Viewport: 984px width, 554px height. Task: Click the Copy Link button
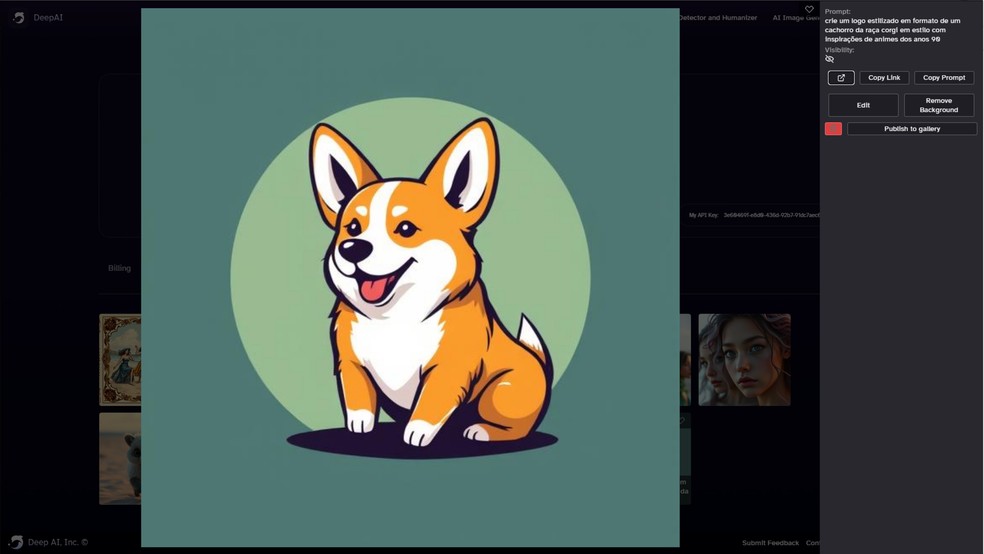[x=884, y=78]
